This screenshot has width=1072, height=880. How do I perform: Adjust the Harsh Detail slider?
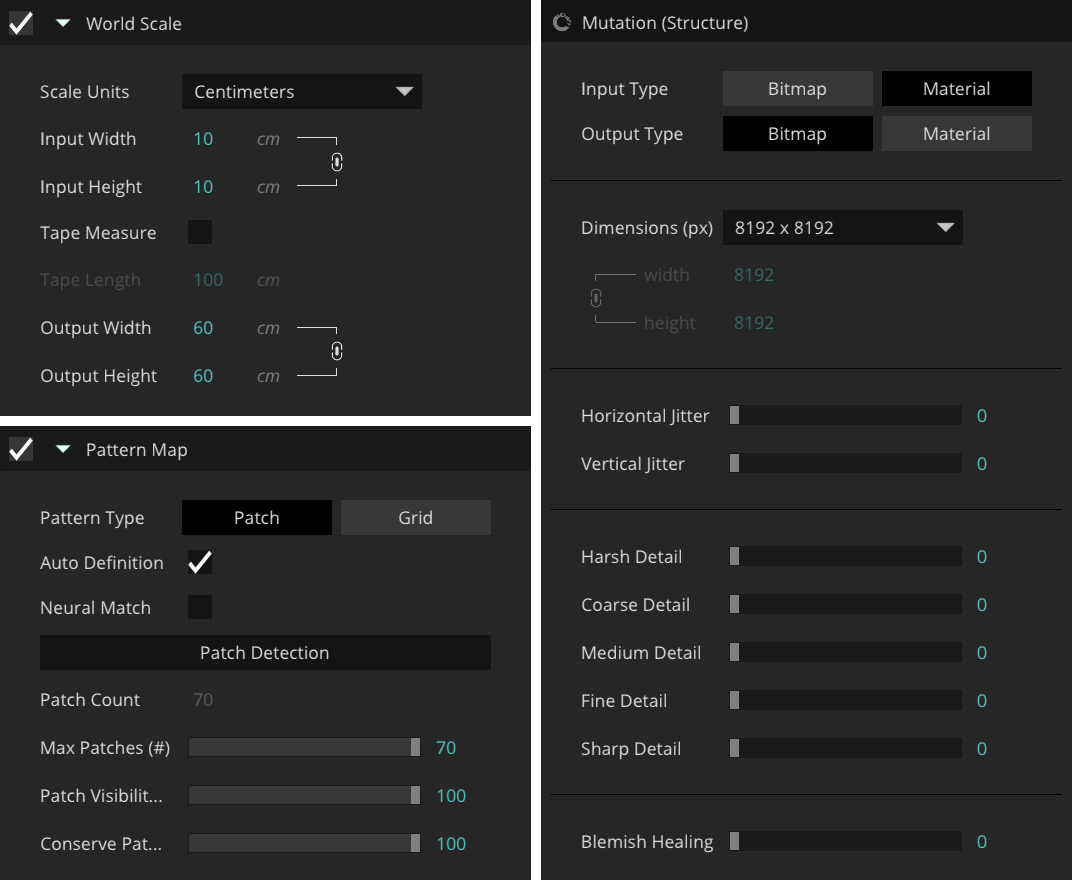846,556
